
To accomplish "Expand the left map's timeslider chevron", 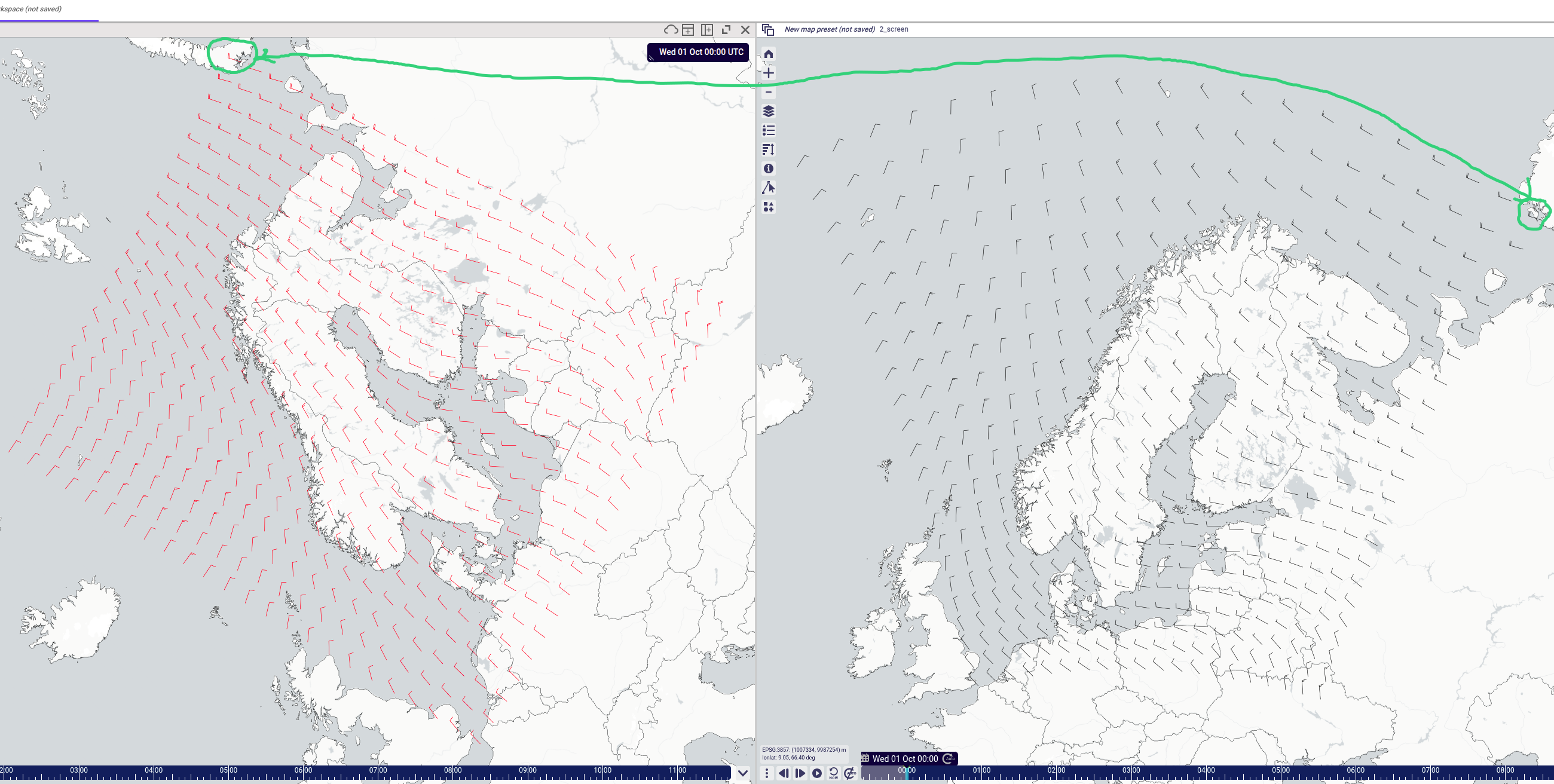I will click(x=742, y=773).
